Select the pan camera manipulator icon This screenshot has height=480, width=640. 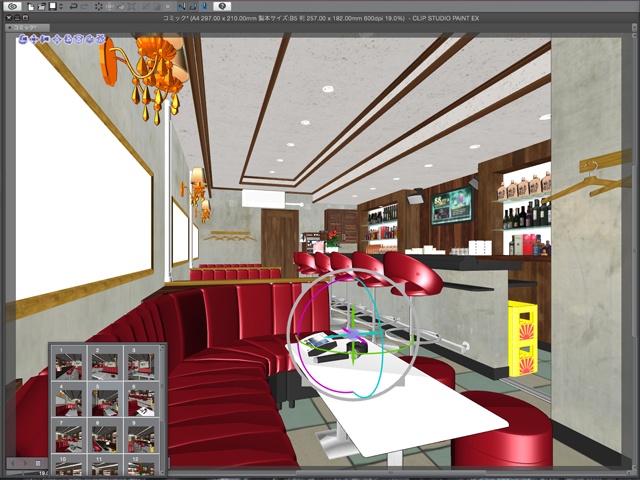(x=34, y=39)
